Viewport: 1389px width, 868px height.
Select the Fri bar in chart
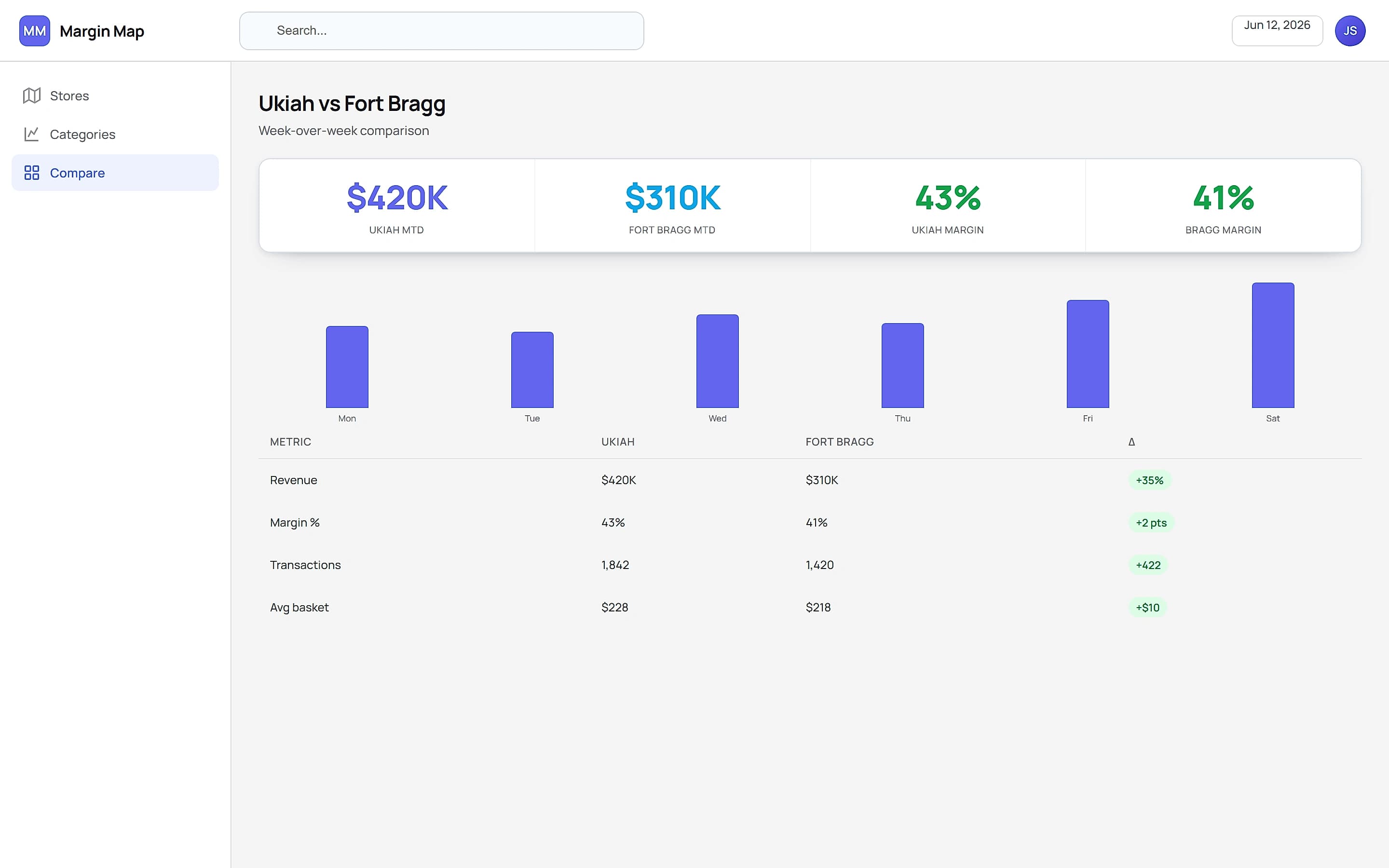point(1088,354)
